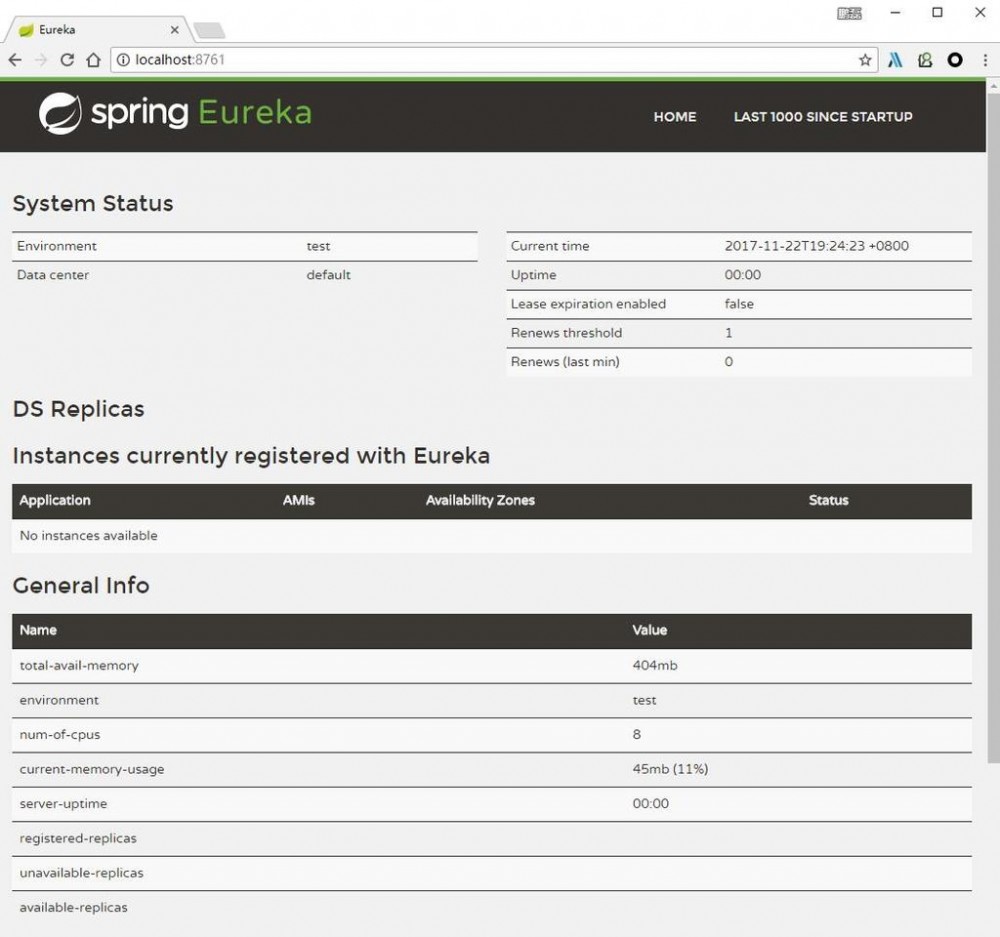1000x937 pixels.
Task: Click the 'No instances available' row
Action: [492, 536]
